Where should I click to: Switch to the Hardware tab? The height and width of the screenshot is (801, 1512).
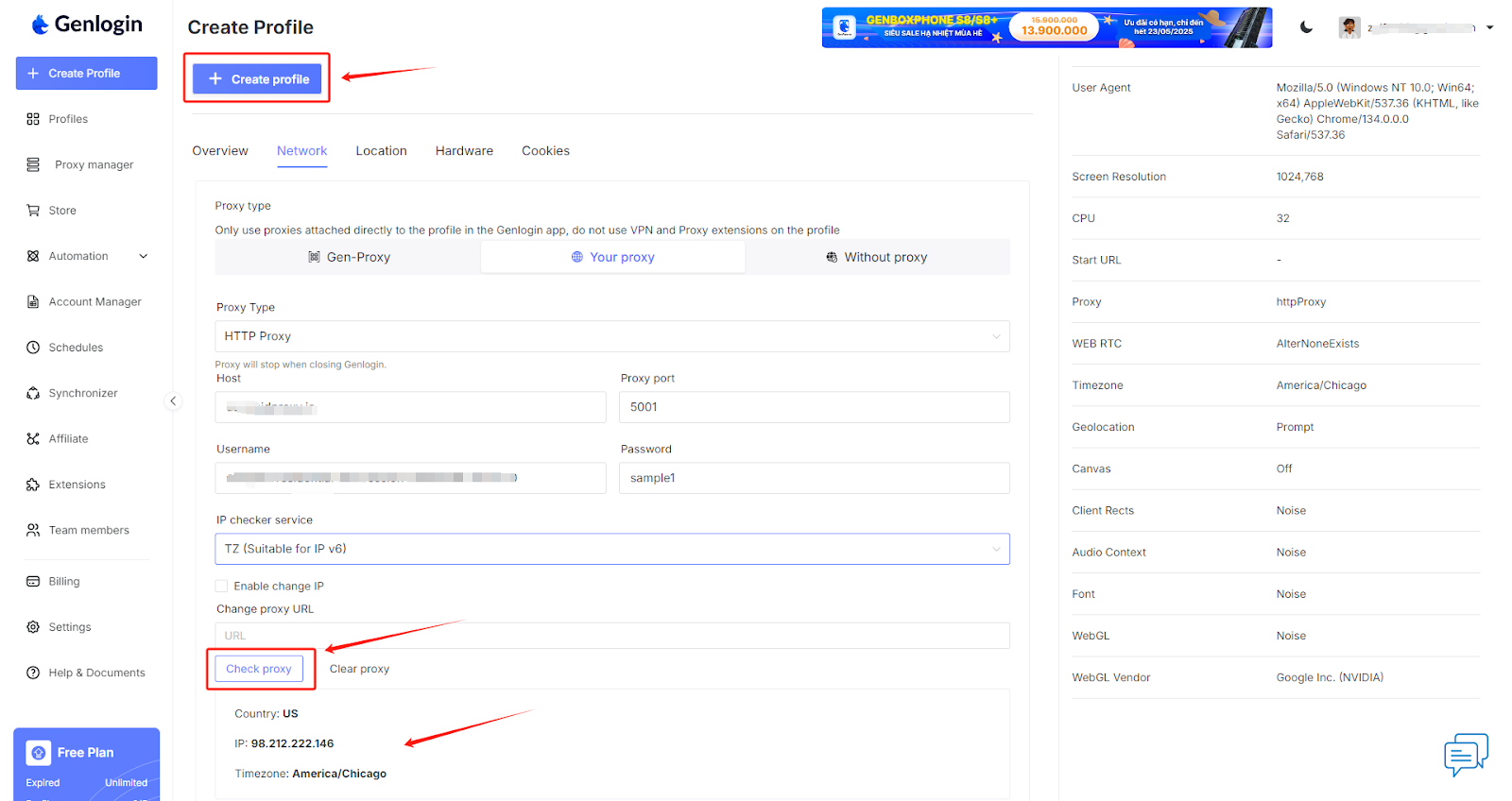pyautogui.click(x=464, y=151)
